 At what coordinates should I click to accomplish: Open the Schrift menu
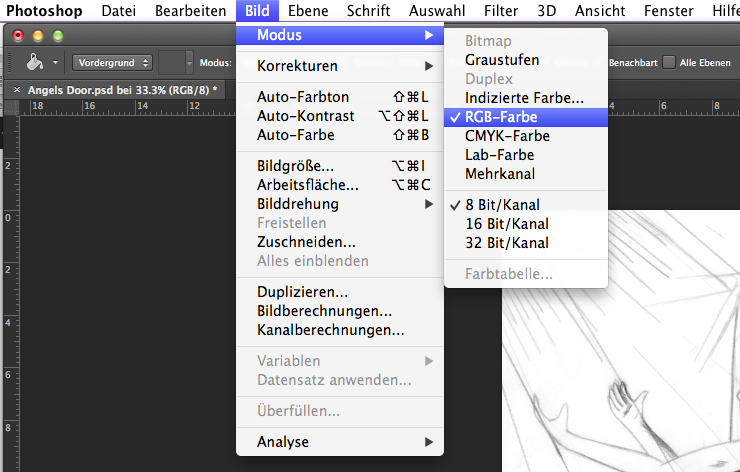click(368, 10)
